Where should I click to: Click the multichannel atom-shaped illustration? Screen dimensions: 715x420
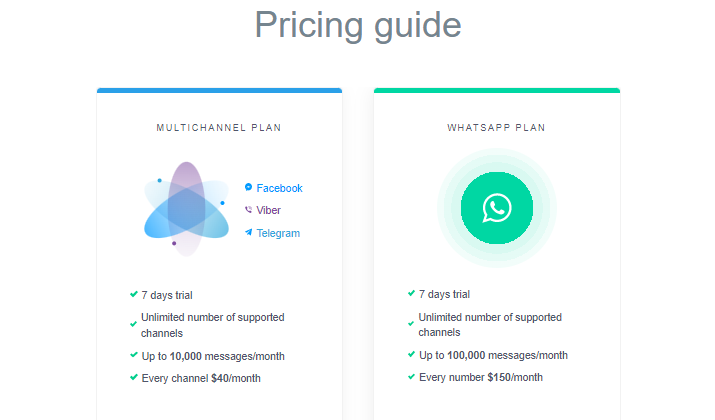coord(187,209)
